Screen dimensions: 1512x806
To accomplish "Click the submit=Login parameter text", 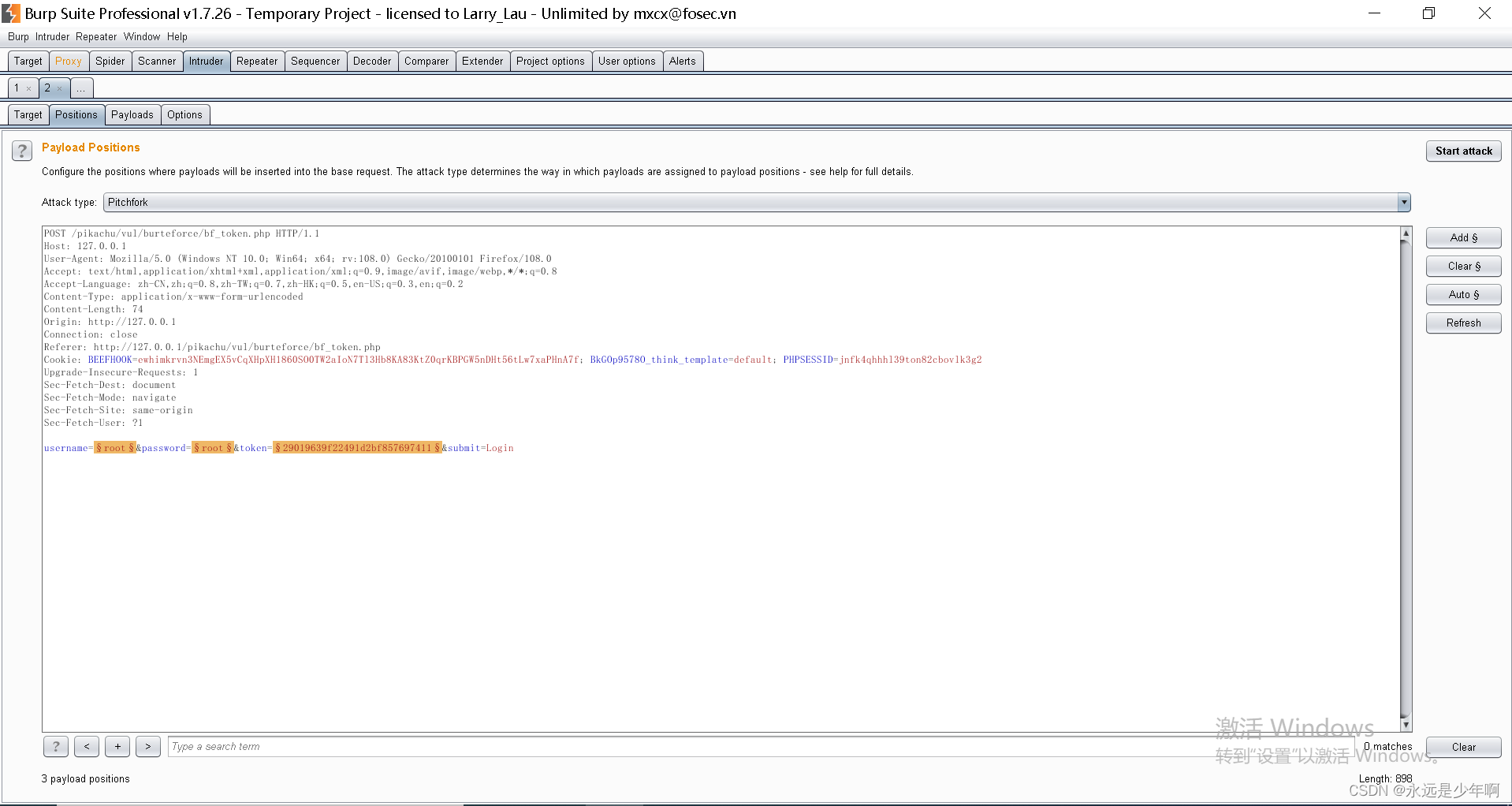I will [481, 448].
